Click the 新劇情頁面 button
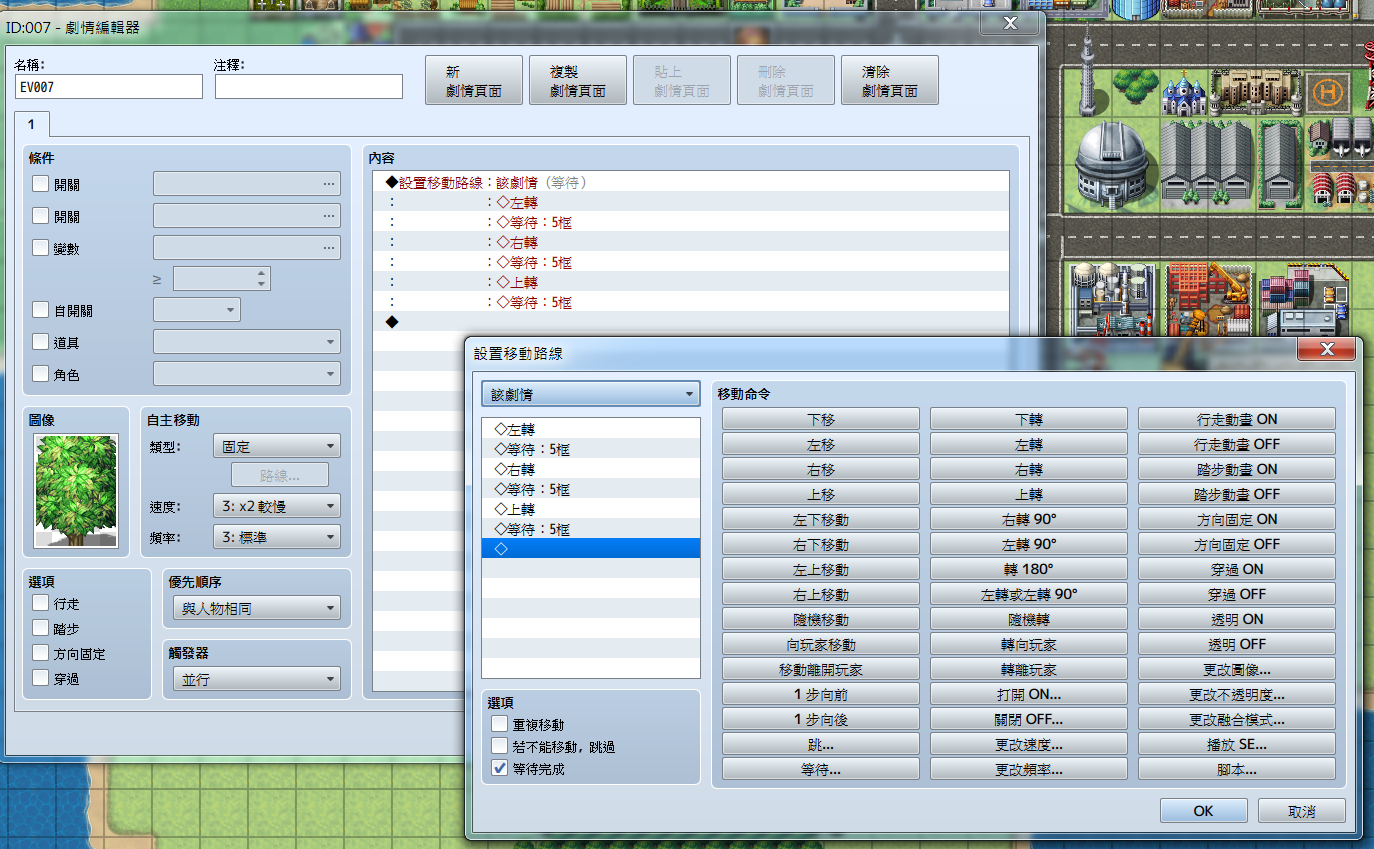Screen dimensions: 1374x849 pos(474,80)
